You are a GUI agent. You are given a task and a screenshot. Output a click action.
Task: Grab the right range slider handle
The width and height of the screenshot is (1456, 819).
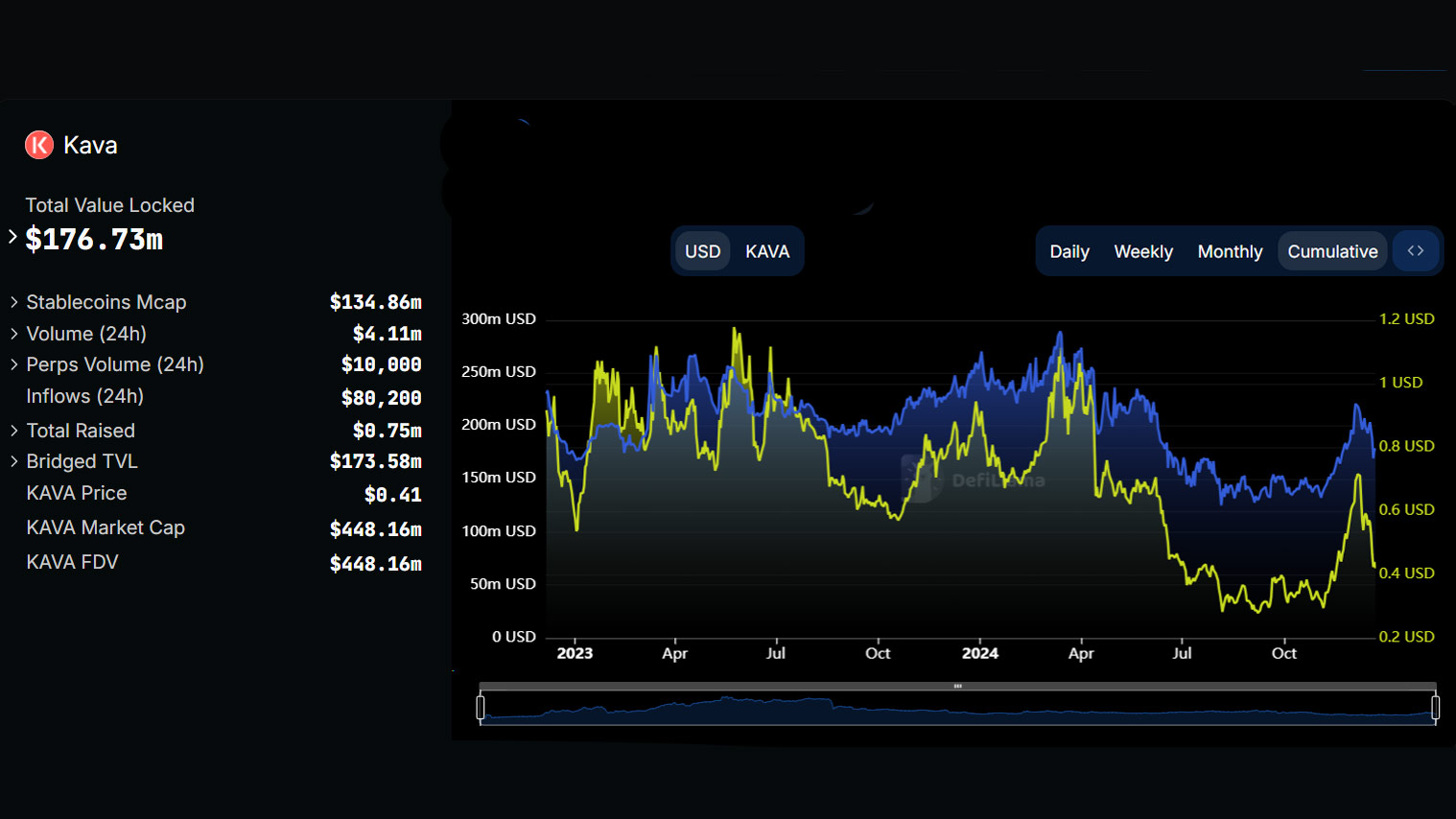pos(1435,708)
